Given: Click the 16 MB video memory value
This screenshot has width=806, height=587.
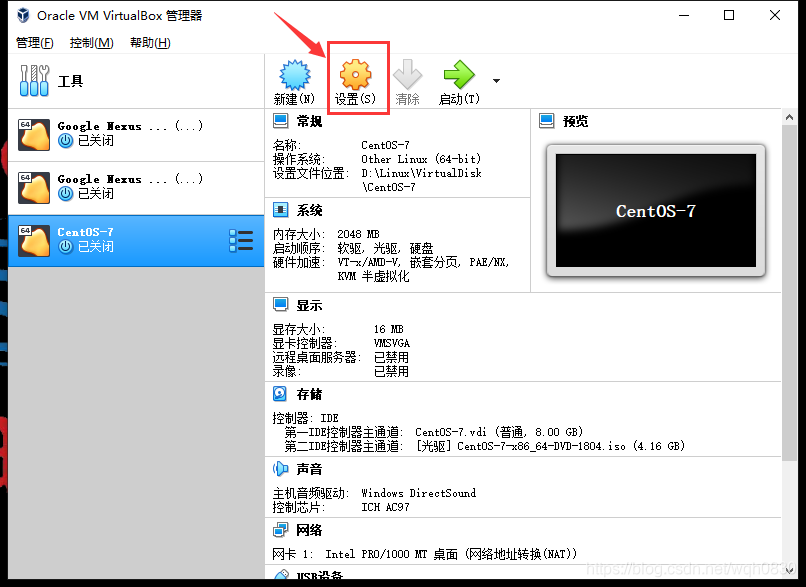Looking at the screenshot, I should pos(389,329).
